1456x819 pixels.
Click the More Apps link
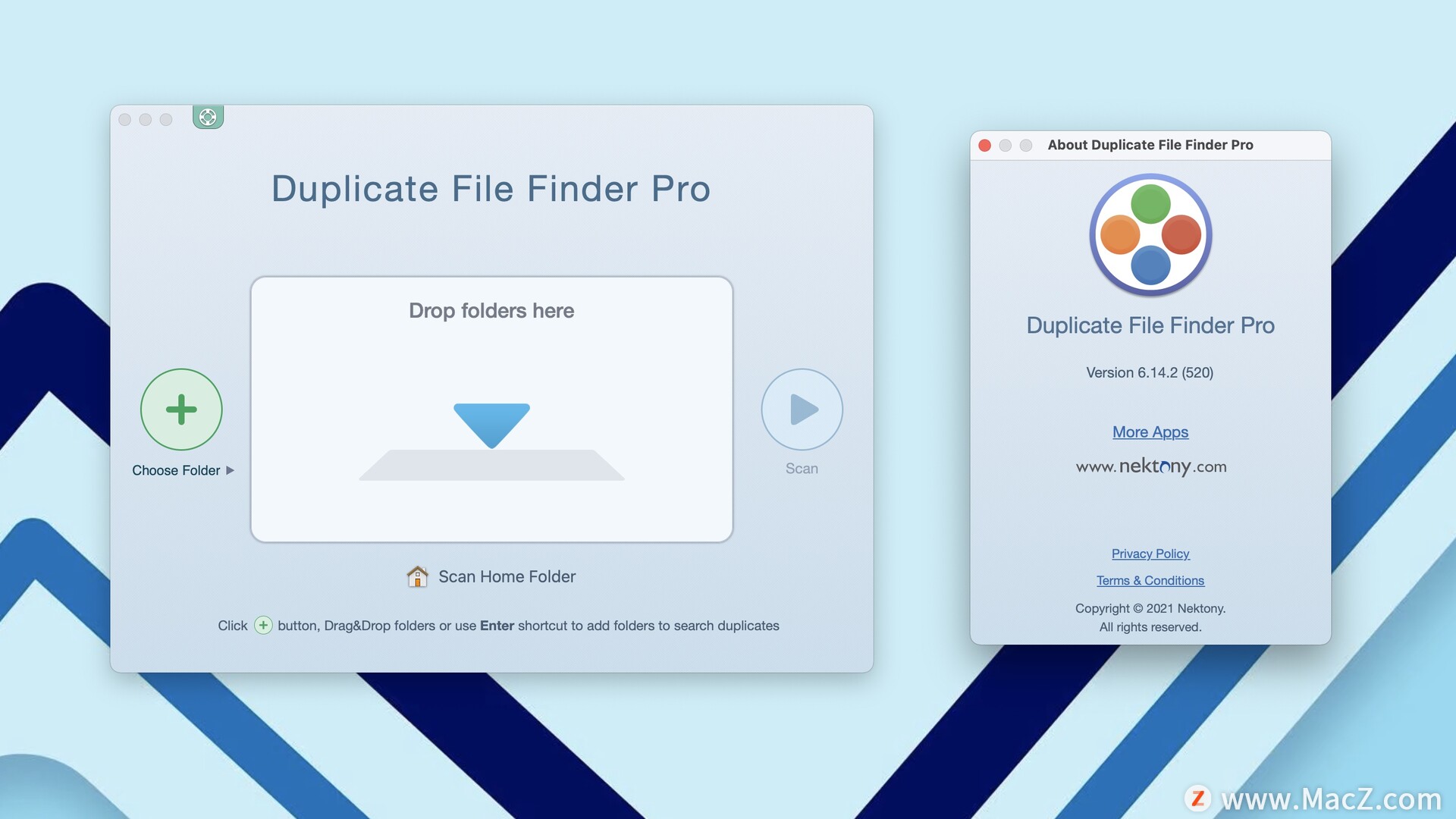point(1150,431)
